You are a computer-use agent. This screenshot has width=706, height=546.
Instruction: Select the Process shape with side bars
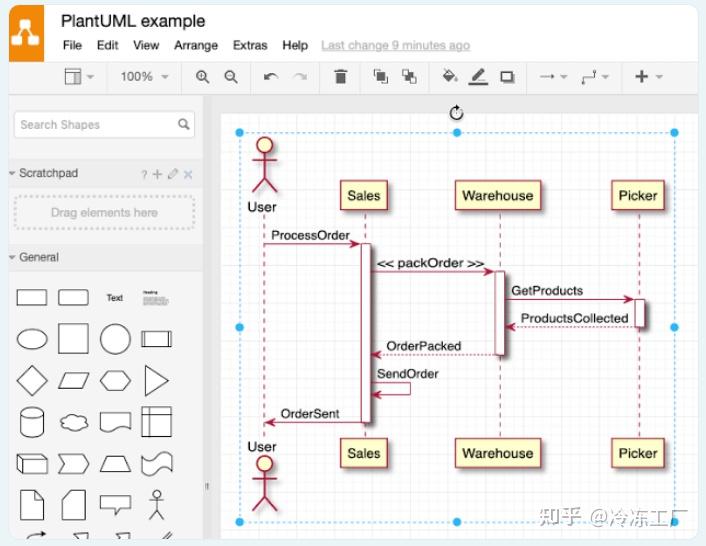coord(156,339)
